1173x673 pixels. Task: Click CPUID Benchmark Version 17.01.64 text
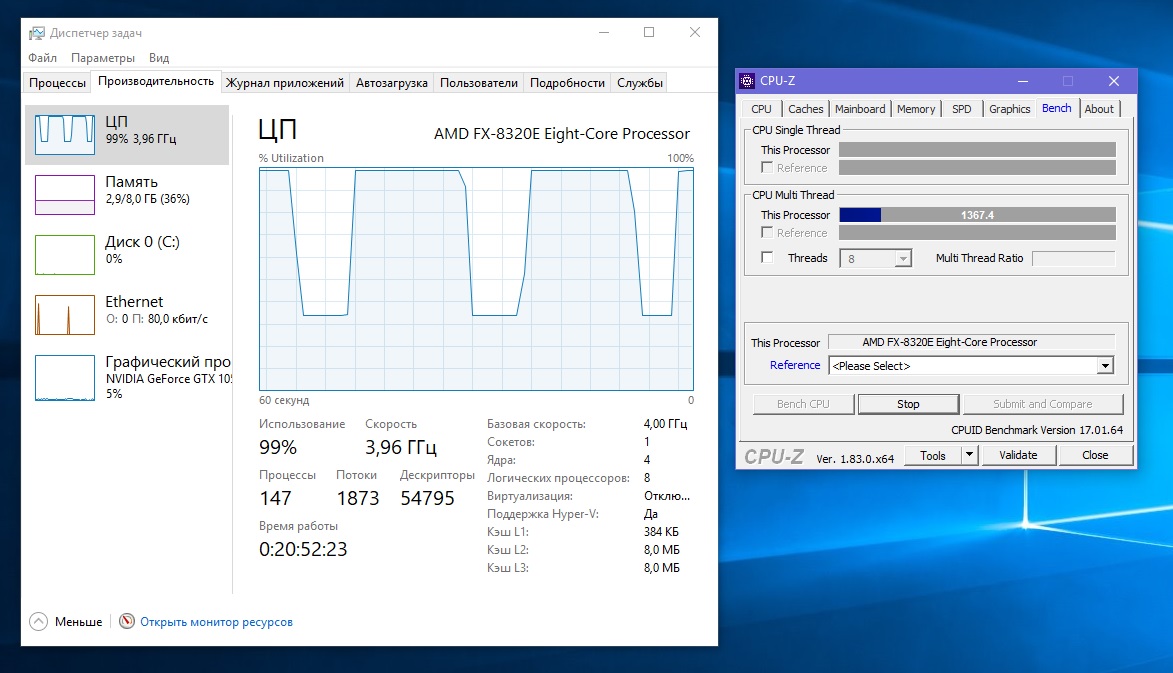pyautogui.click(x=1037, y=430)
